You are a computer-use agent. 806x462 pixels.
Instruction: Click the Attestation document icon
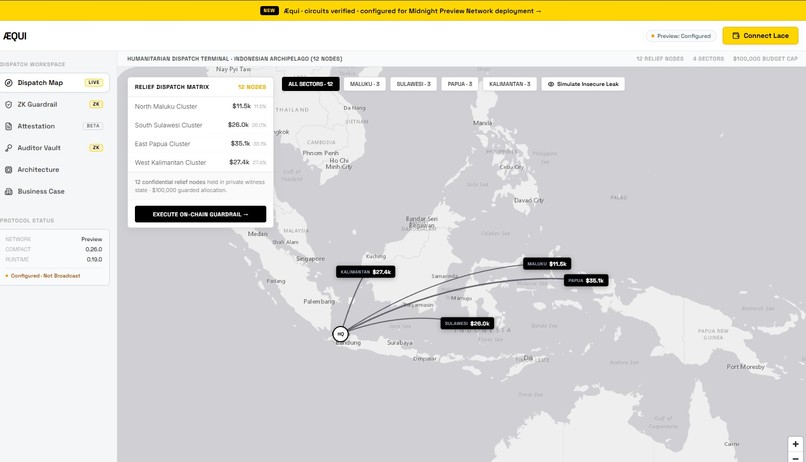9,126
